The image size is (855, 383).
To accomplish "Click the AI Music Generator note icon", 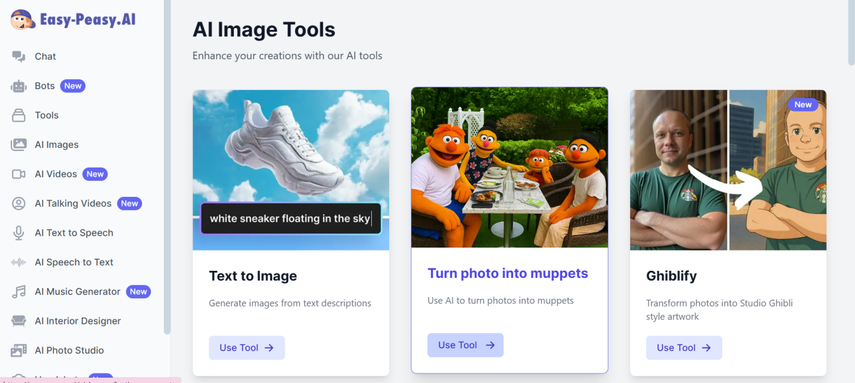I will pyautogui.click(x=19, y=292).
